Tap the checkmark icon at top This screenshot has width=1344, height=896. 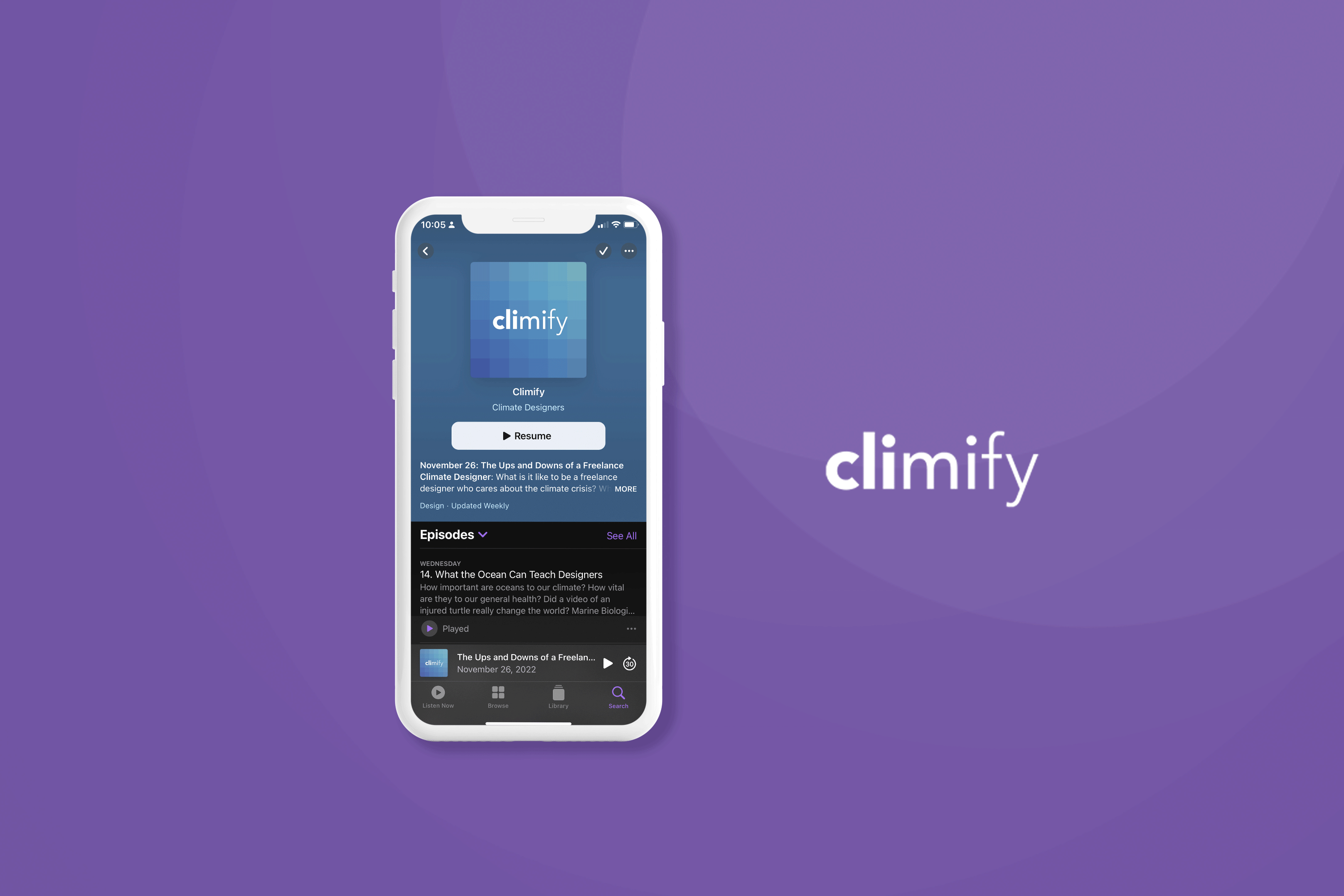(x=602, y=251)
